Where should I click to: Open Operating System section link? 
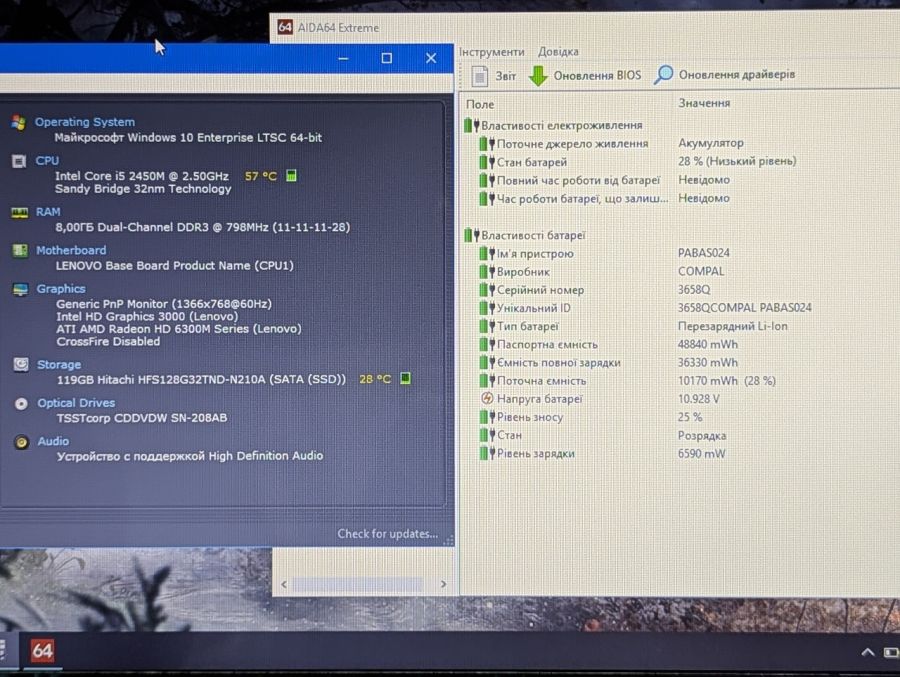pos(85,122)
